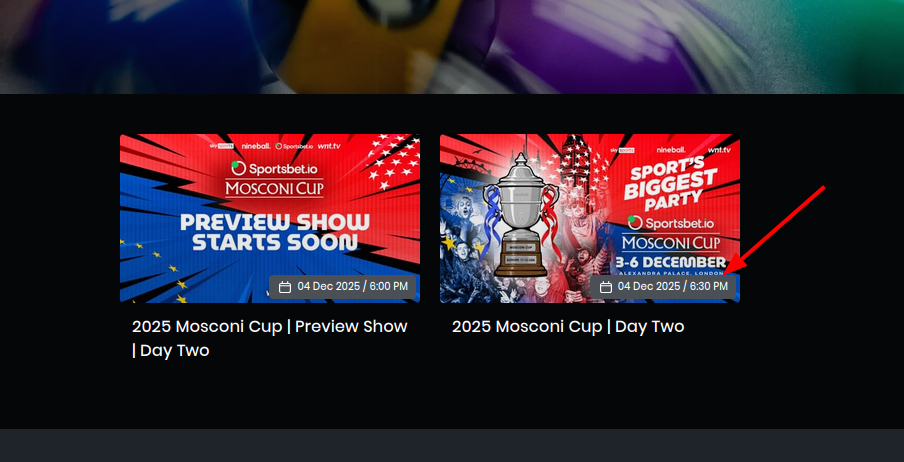Click calendar icon beside 6:30 PM date
Screen dimensions: 904x462
click(x=605, y=287)
